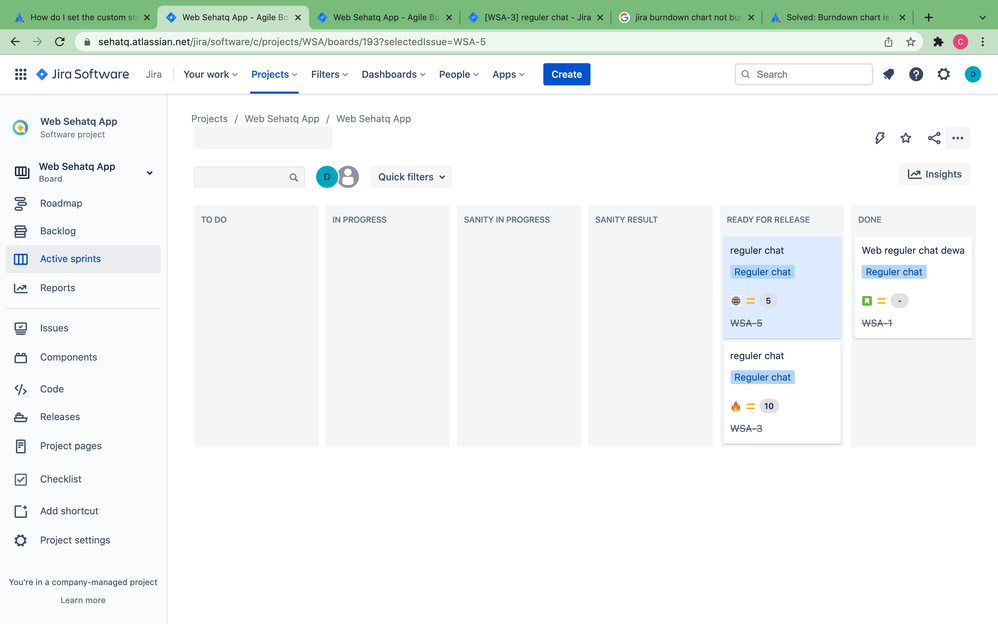Click the share page icon in address bar

tap(888, 42)
